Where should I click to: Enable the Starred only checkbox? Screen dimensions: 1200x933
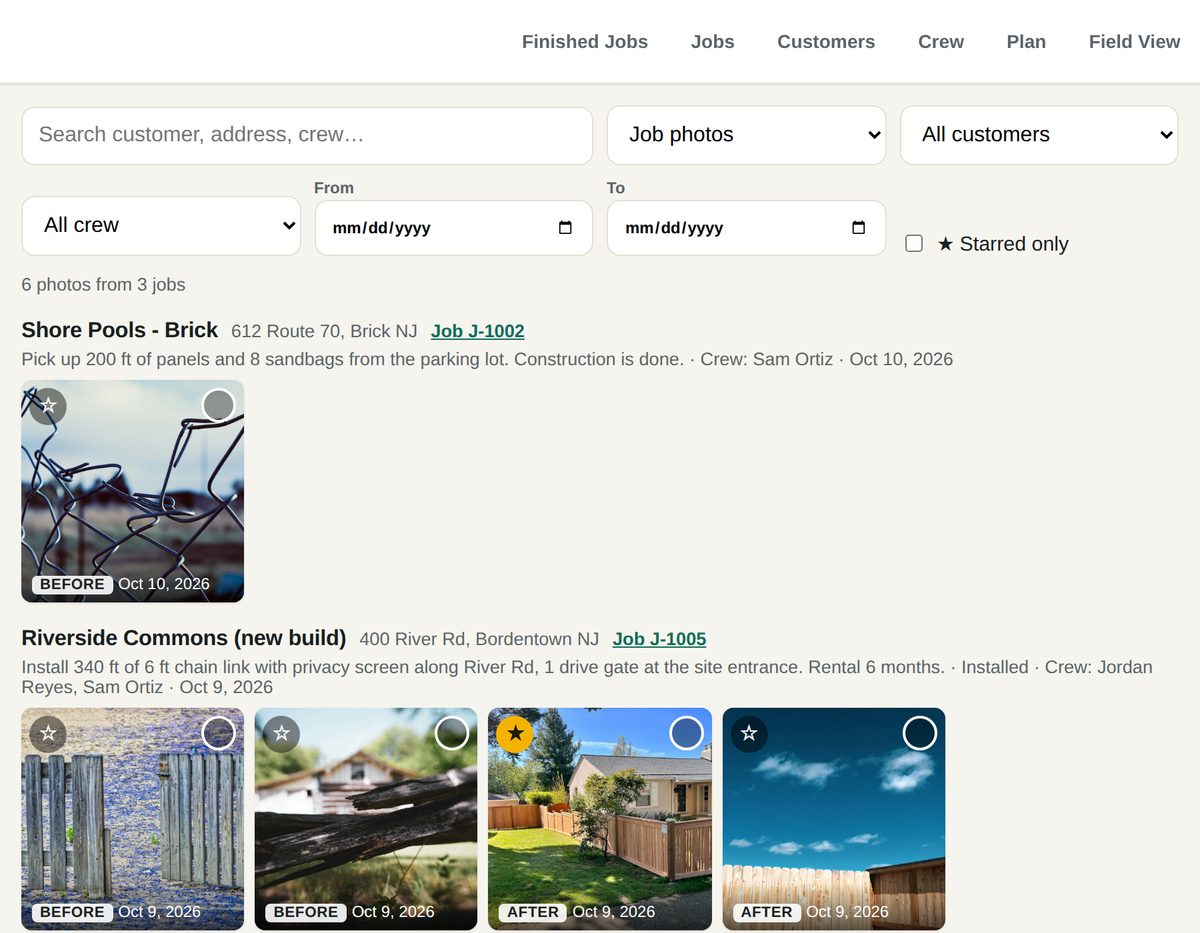(914, 243)
